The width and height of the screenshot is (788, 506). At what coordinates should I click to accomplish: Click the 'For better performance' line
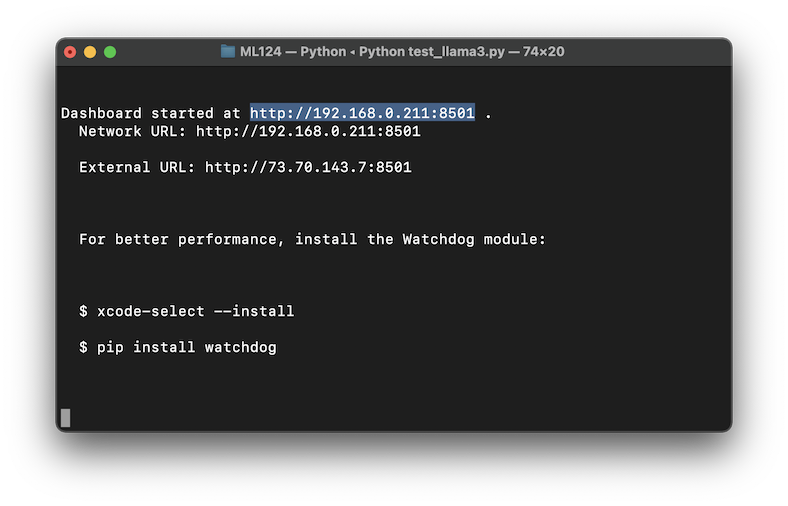coord(312,239)
